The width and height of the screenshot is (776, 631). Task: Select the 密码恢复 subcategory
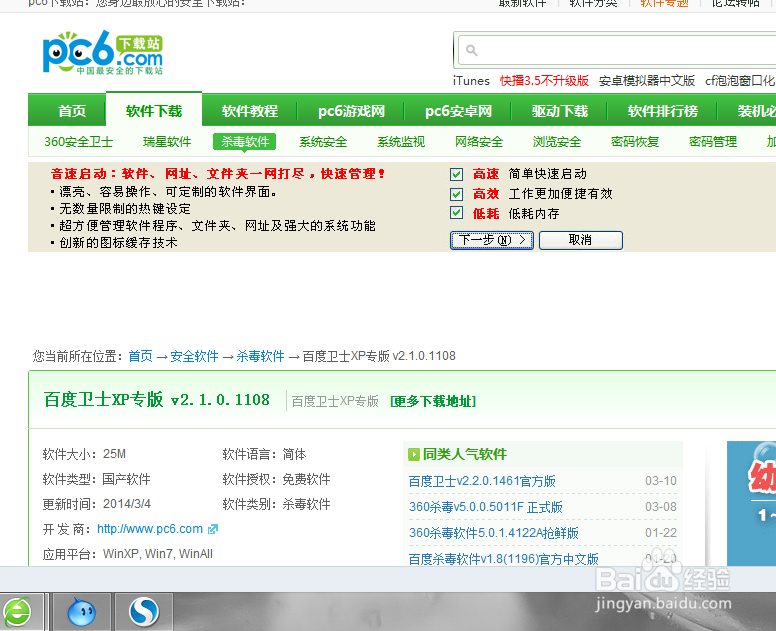tap(635, 142)
